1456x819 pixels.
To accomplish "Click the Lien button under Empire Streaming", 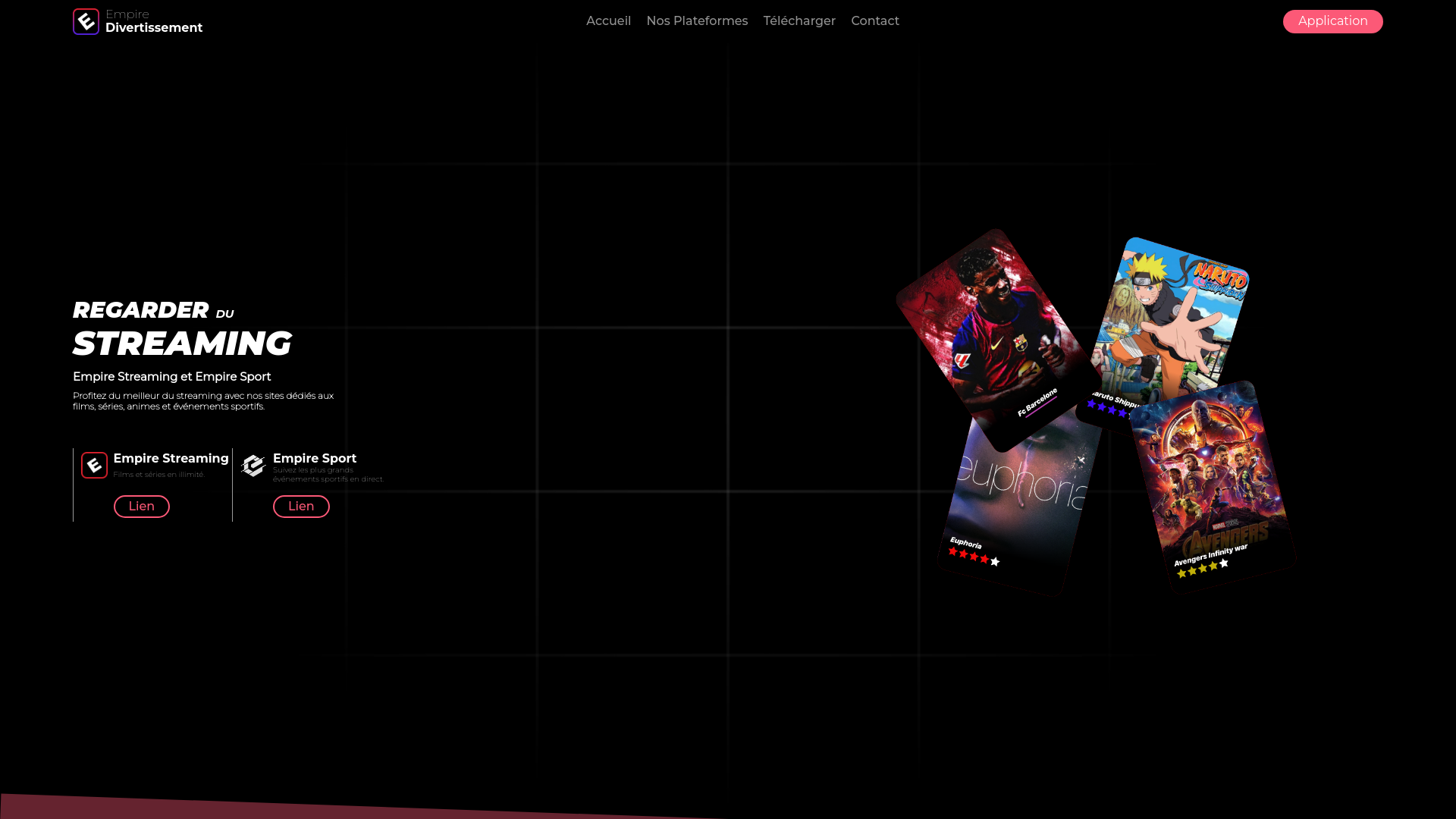I will pos(142,507).
